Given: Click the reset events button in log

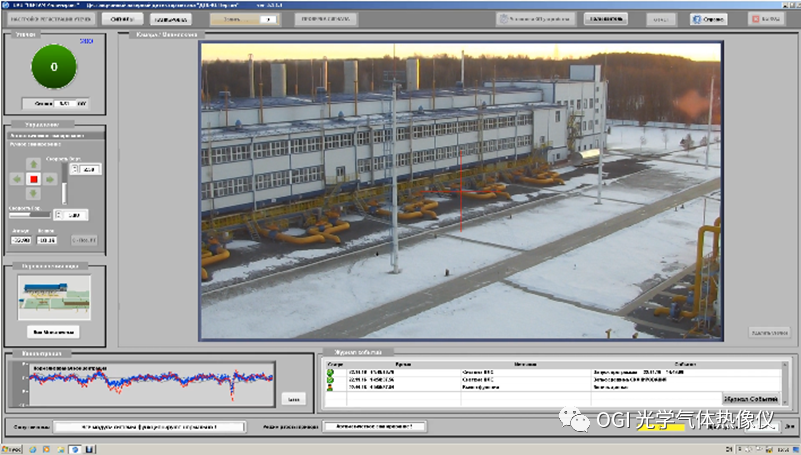Looking at the screenshot, I should [751, 399].
